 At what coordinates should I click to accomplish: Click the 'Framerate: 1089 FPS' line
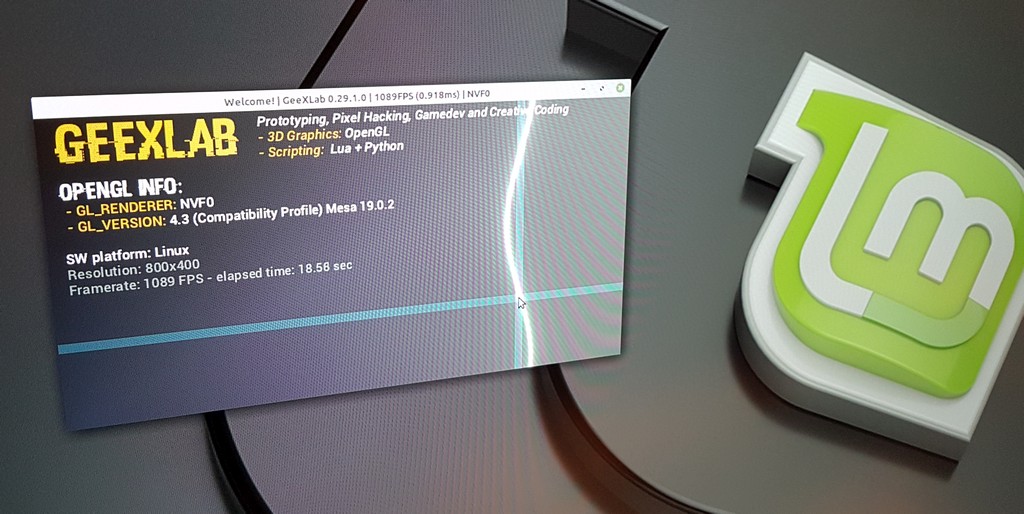(x=210, y=276)
